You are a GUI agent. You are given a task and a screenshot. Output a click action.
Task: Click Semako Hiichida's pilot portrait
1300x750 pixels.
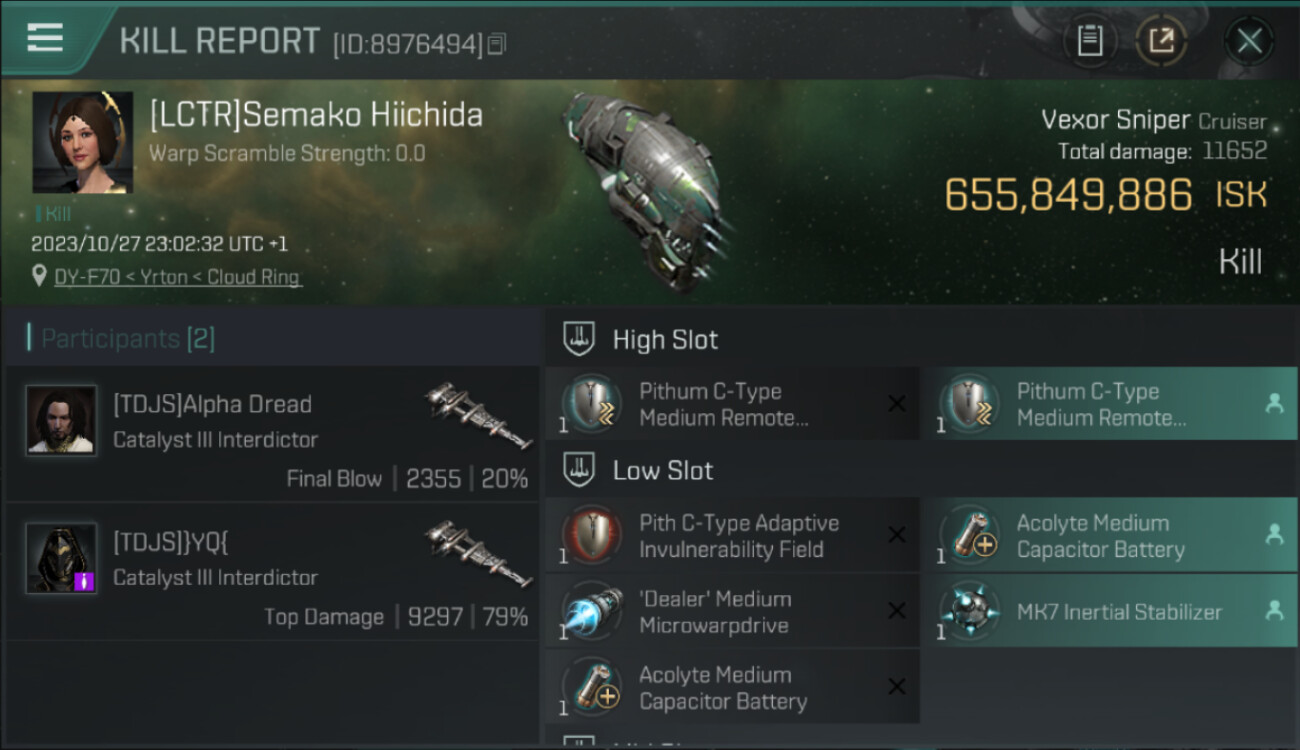[x=82, y=142]
